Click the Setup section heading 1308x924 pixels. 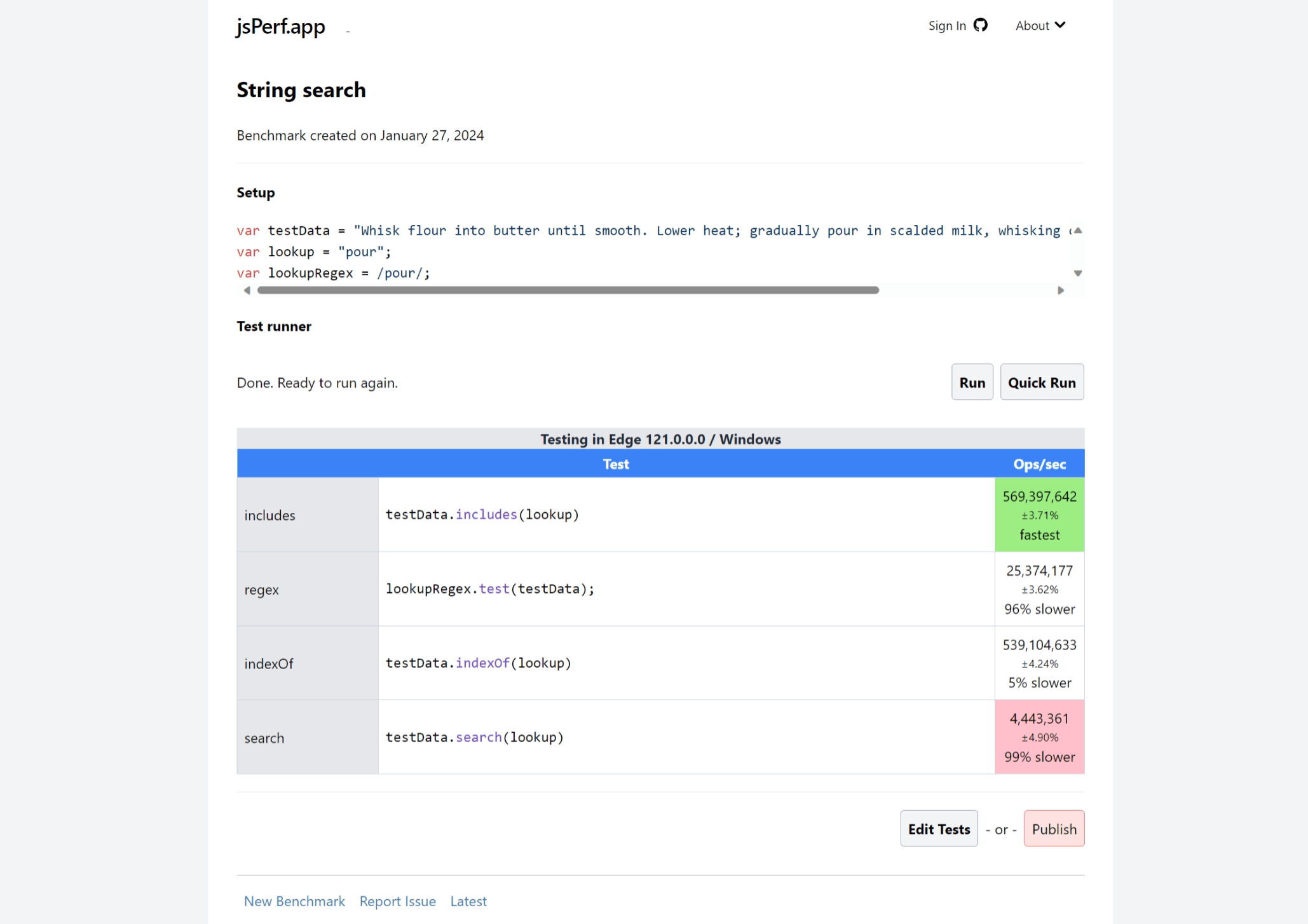(255, 193)
